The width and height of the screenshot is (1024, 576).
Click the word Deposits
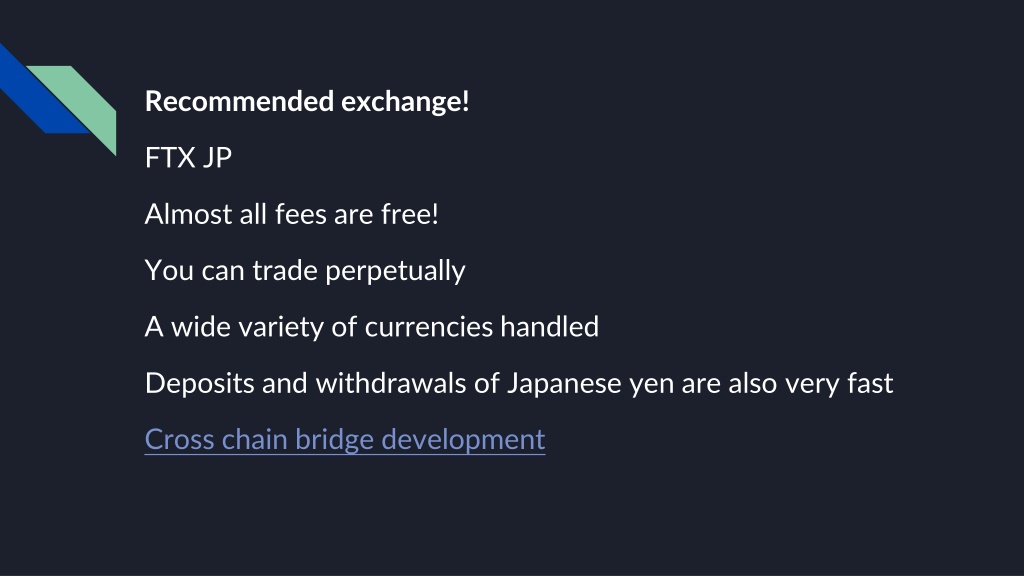click(199, 383)
